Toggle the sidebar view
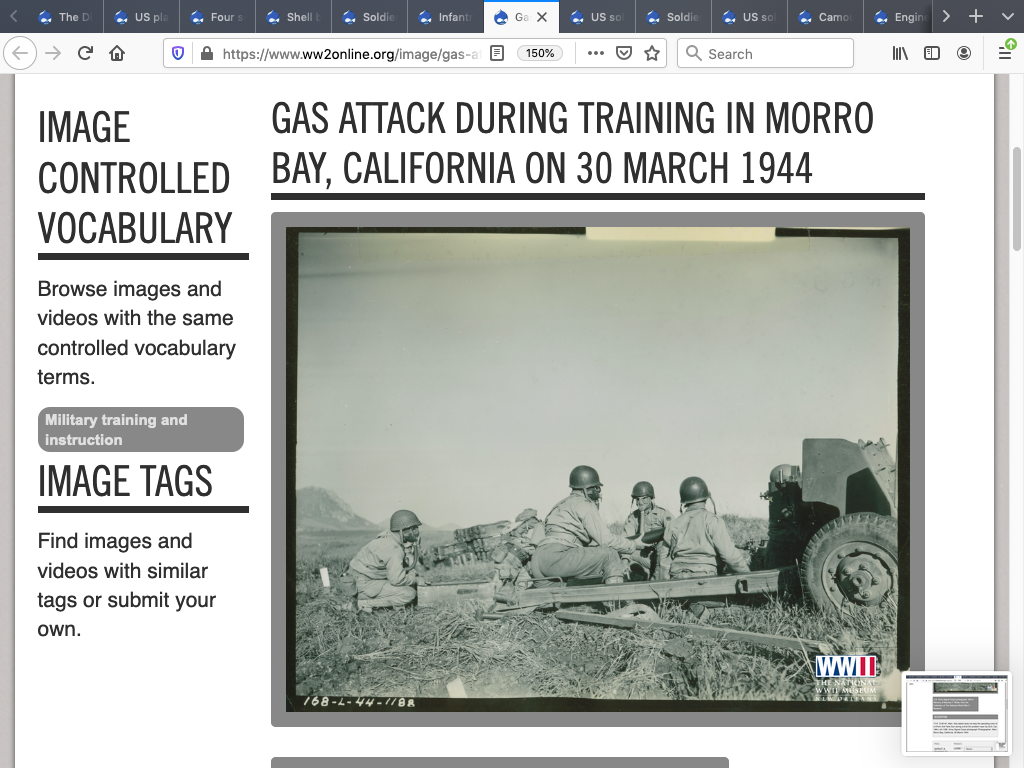Image resolution: width=1024 pixels, height=768 pixels. coord(932,54)
